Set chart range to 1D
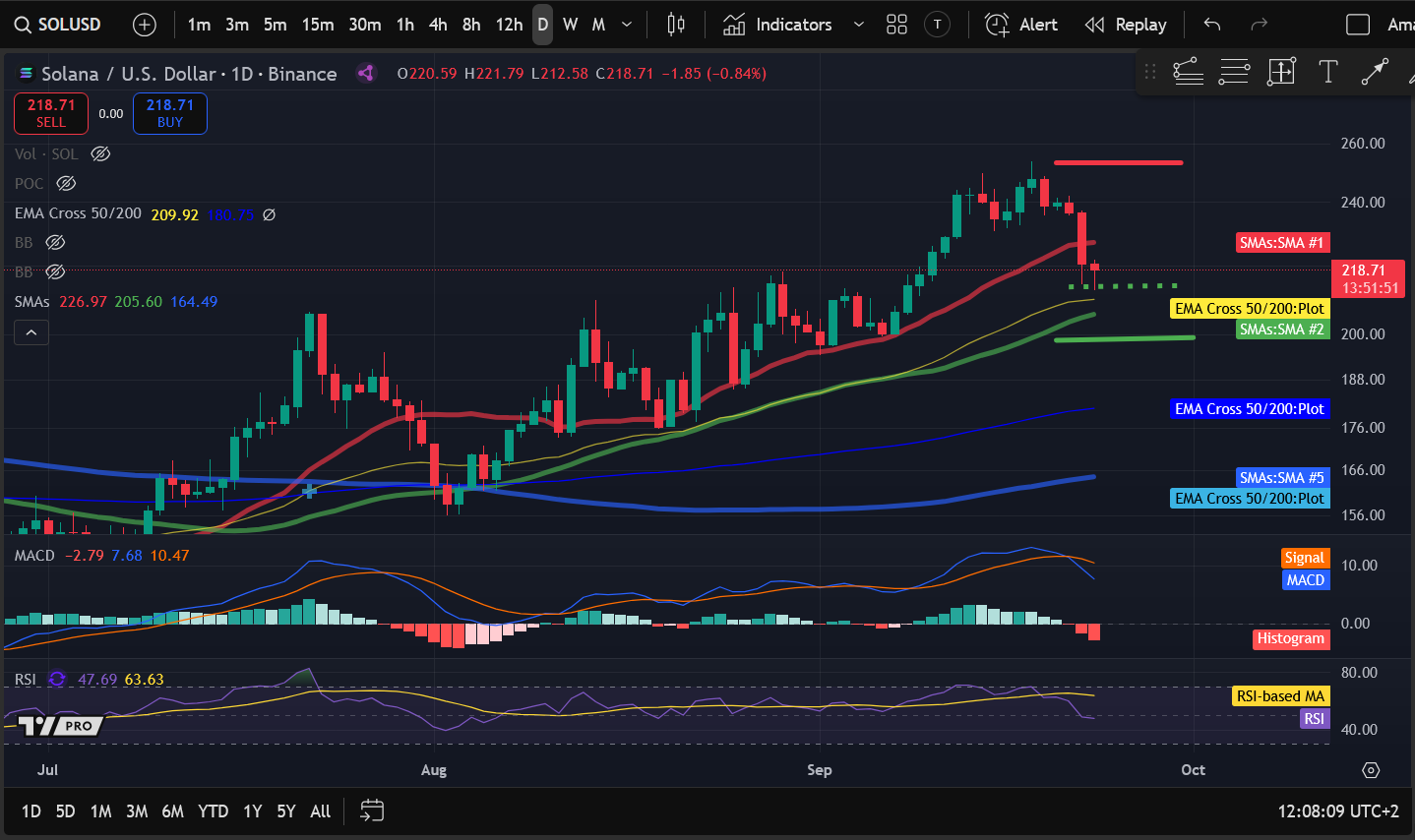This screenshot has height=840, width=1415. click(x=31, y=811)
